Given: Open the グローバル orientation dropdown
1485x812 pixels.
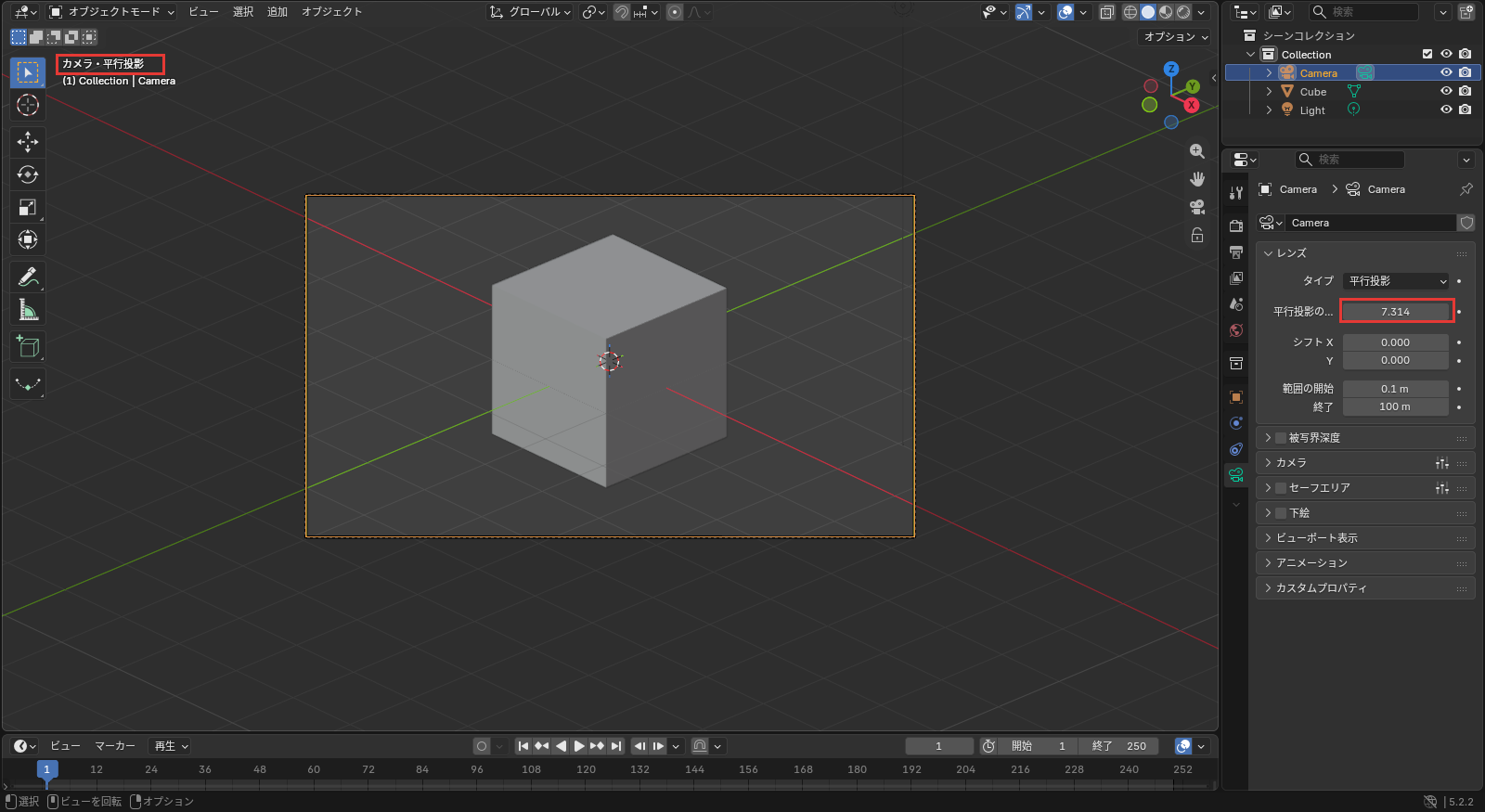Looking at the screenshot, I should tap(530, 12).
